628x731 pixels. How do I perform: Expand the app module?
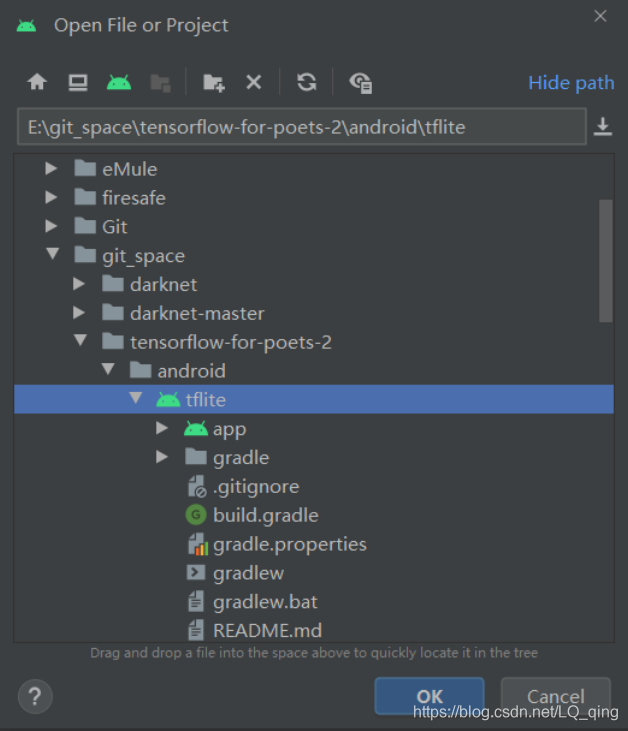(x=162, y=428)
